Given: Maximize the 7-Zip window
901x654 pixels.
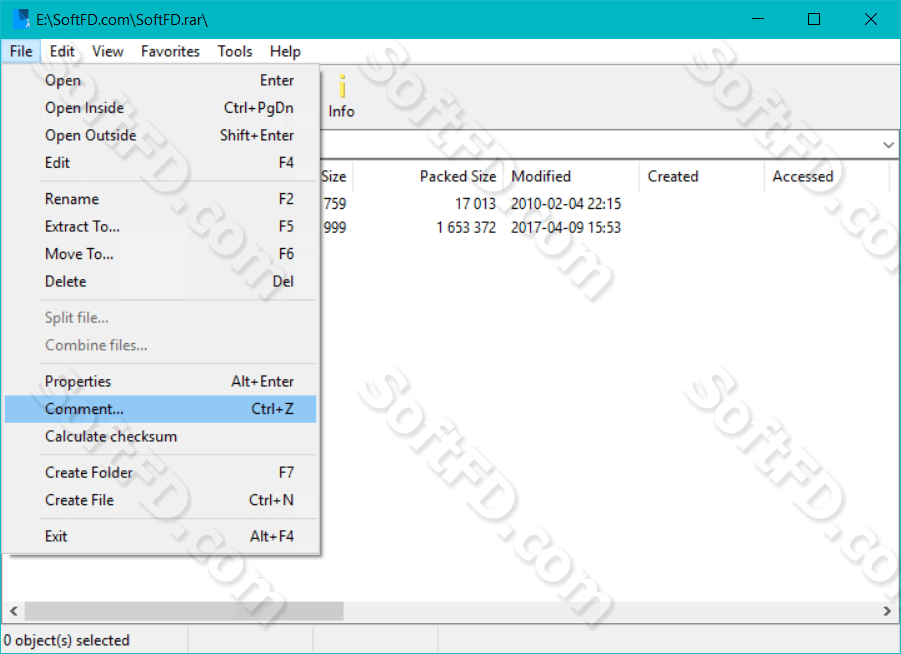Looking at the screenshot, I should click(x=814, y=19).
